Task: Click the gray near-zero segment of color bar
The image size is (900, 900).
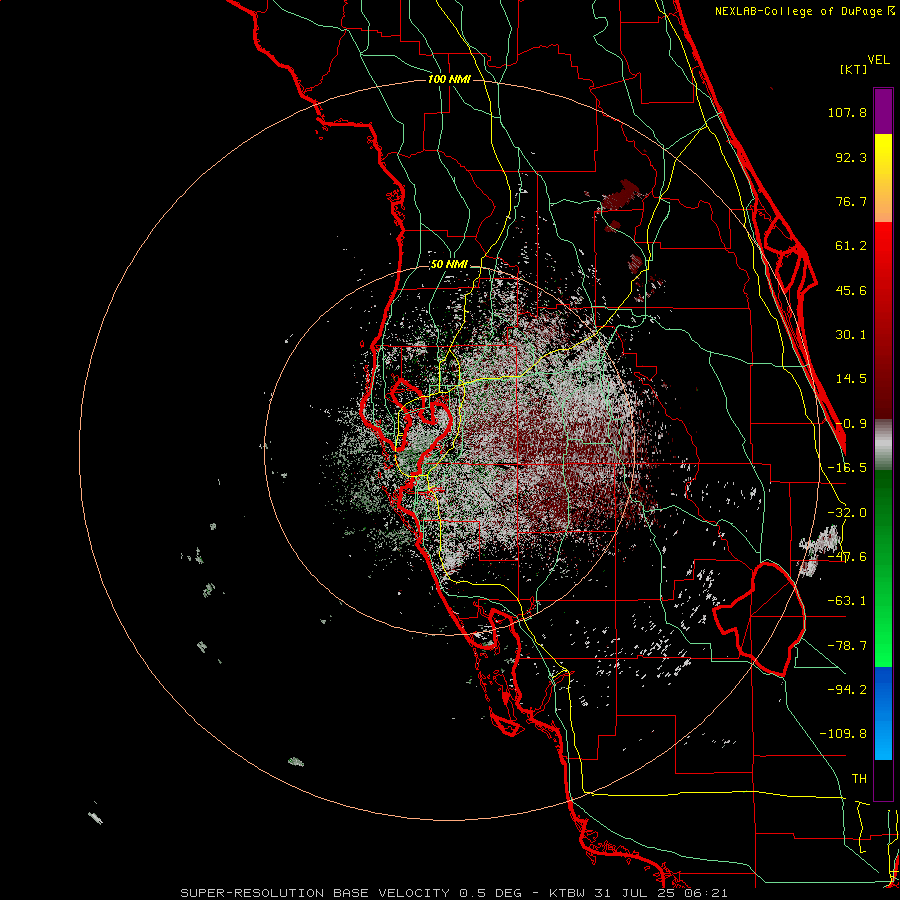Action: 883,445
